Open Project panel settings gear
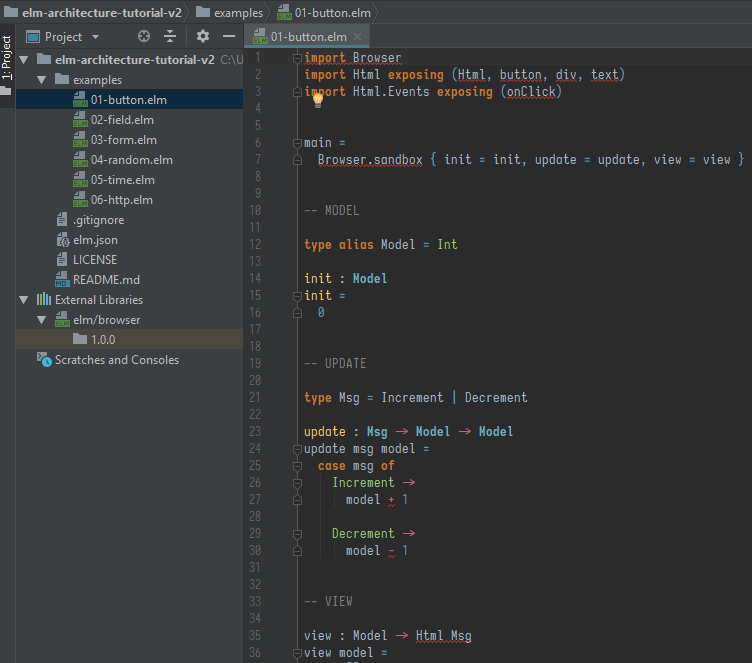 tap(203, 36)
